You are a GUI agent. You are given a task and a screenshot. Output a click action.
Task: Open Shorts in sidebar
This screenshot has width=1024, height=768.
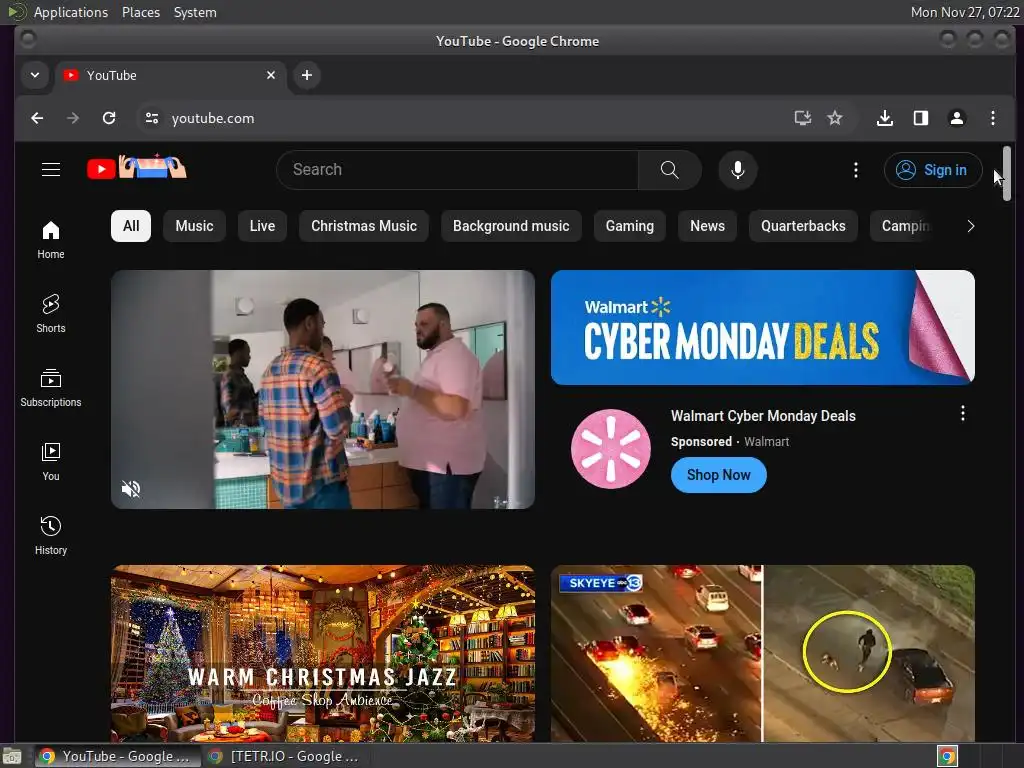point(51,313)
